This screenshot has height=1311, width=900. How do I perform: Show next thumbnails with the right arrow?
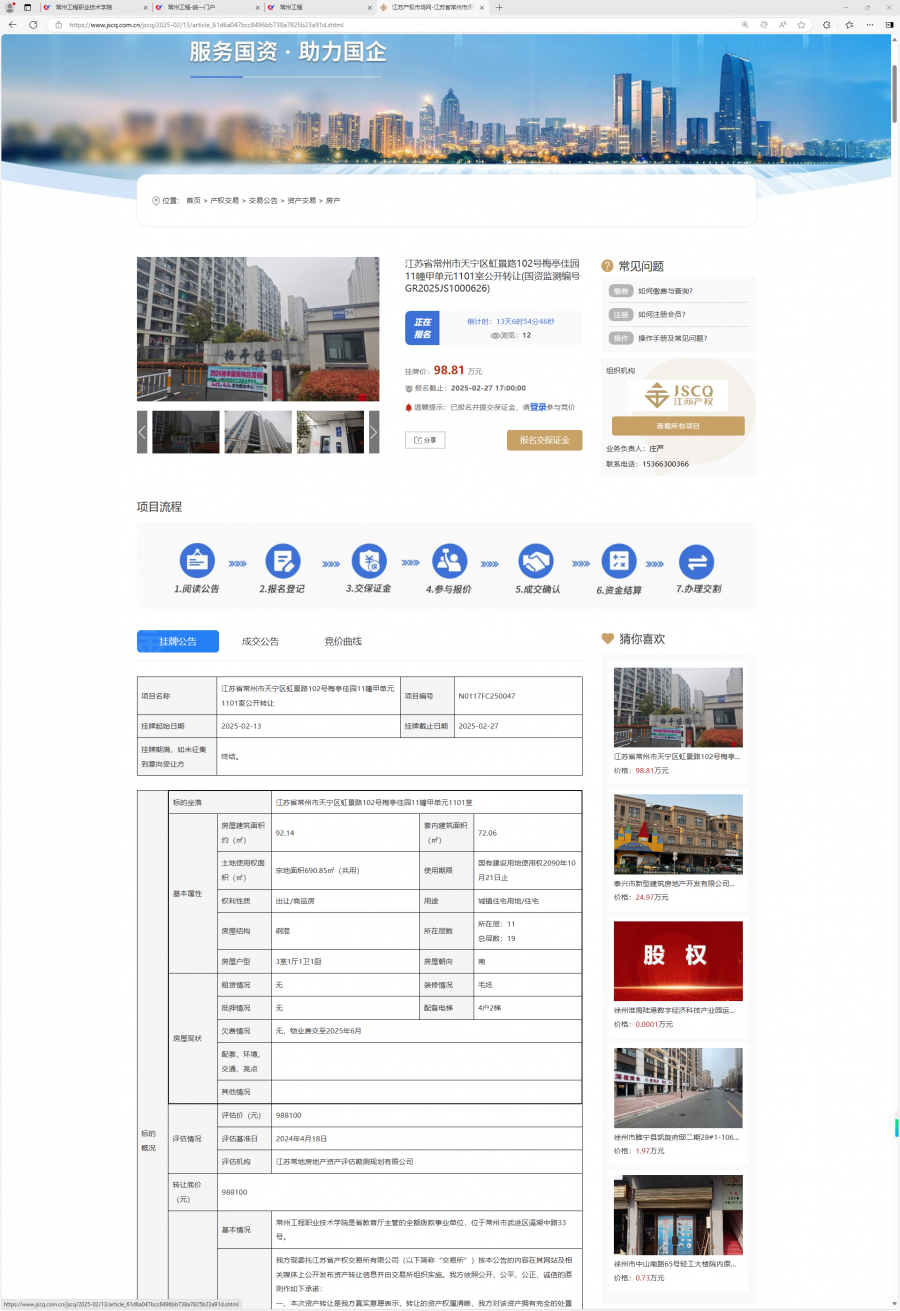pos(374,432)
